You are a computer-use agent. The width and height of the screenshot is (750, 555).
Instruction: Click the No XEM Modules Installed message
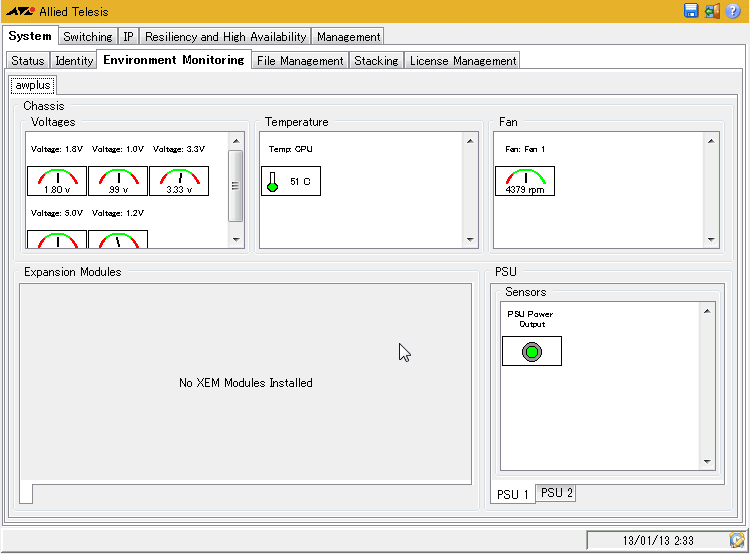click(x=246, y=383)
